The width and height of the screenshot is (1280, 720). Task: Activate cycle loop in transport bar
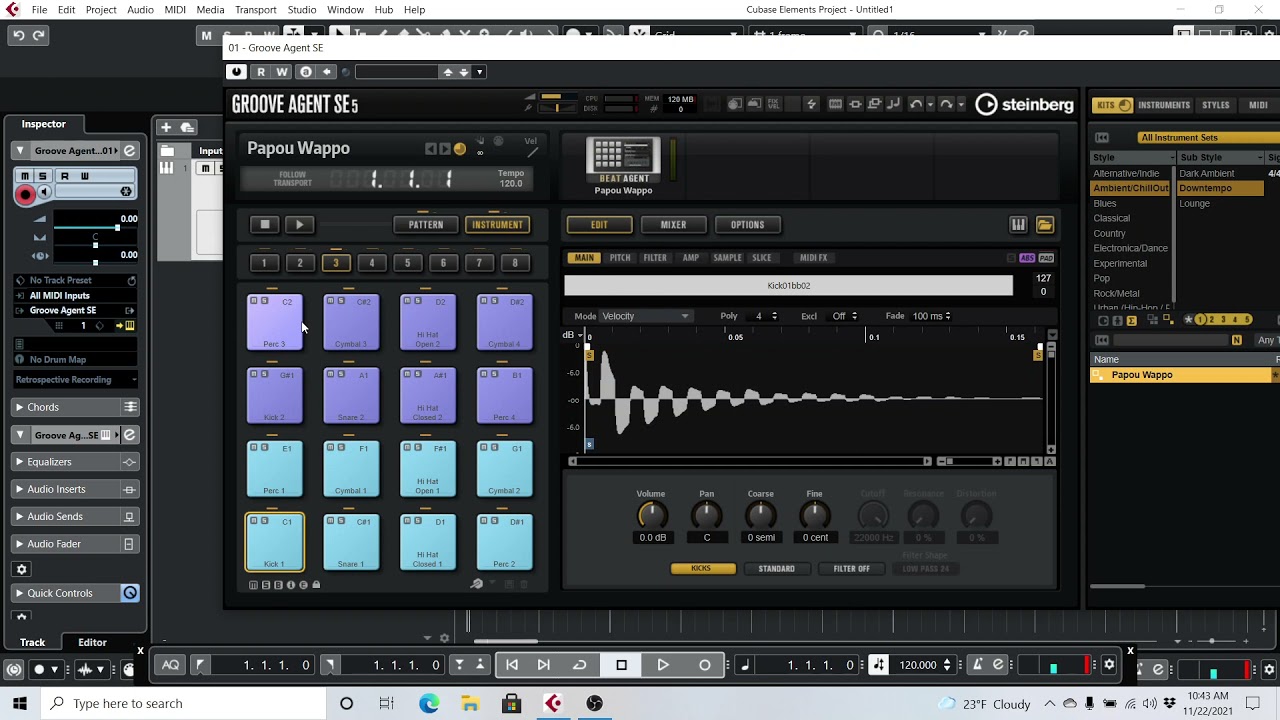coord(580,665)
